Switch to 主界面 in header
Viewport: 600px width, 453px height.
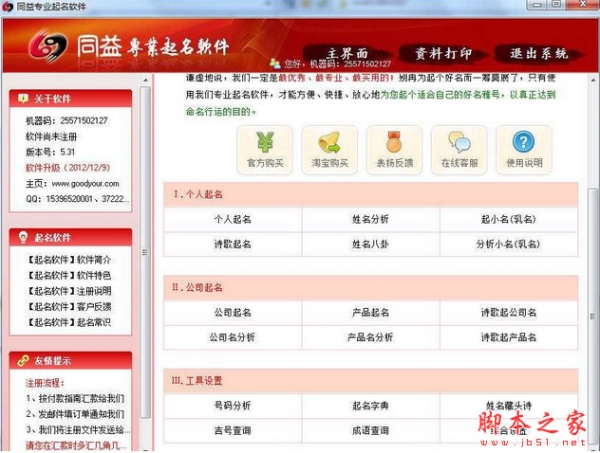[347, 53]
